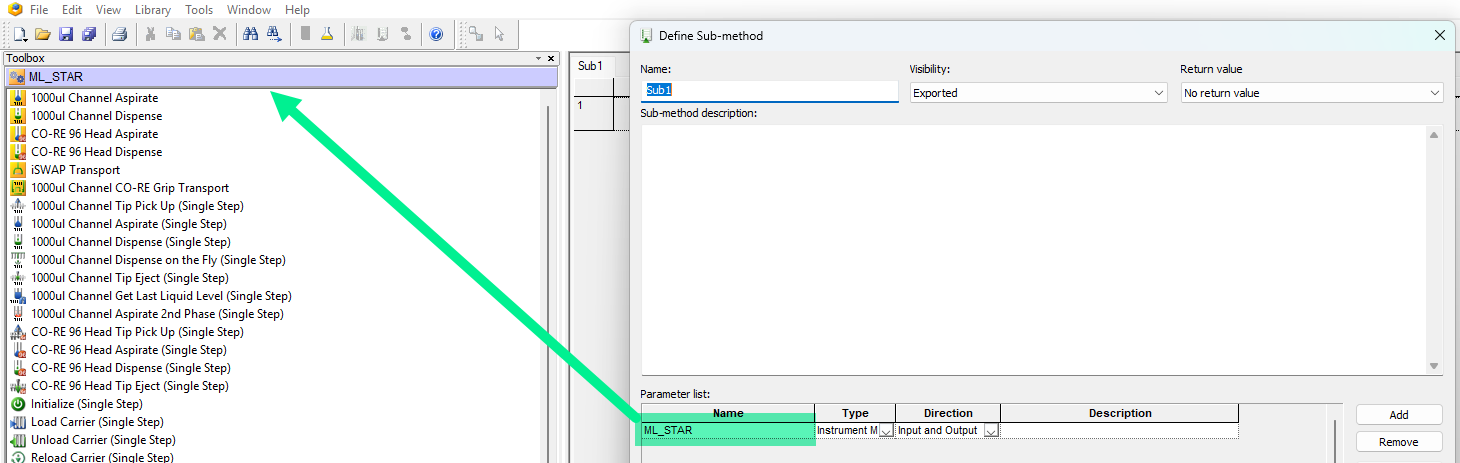Click the Cut scissors toolbar icon
Viewport: 1460px width, 463px height.
[150, 34]
